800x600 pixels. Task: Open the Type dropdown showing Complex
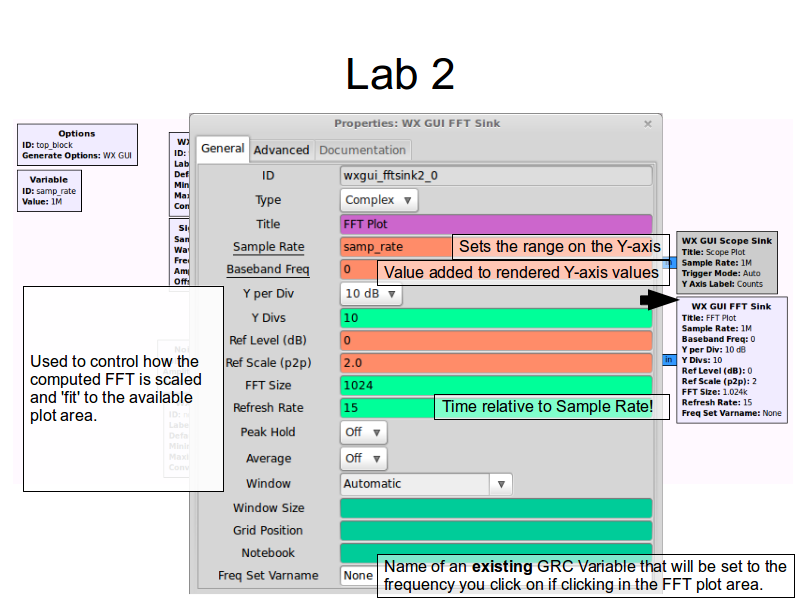tap(379, 200)
